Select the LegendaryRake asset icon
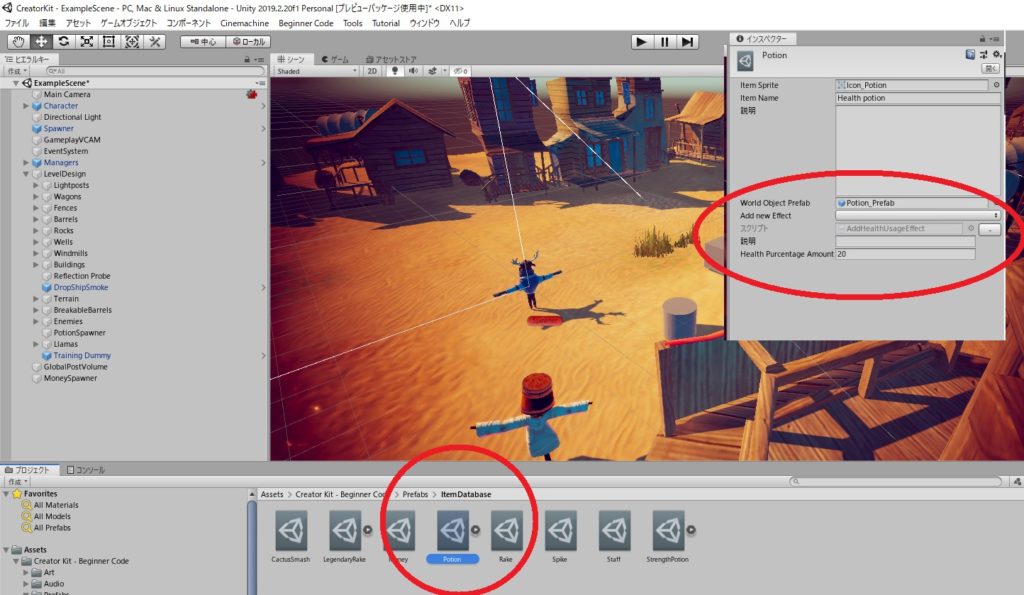 click(x=344, y=530)
